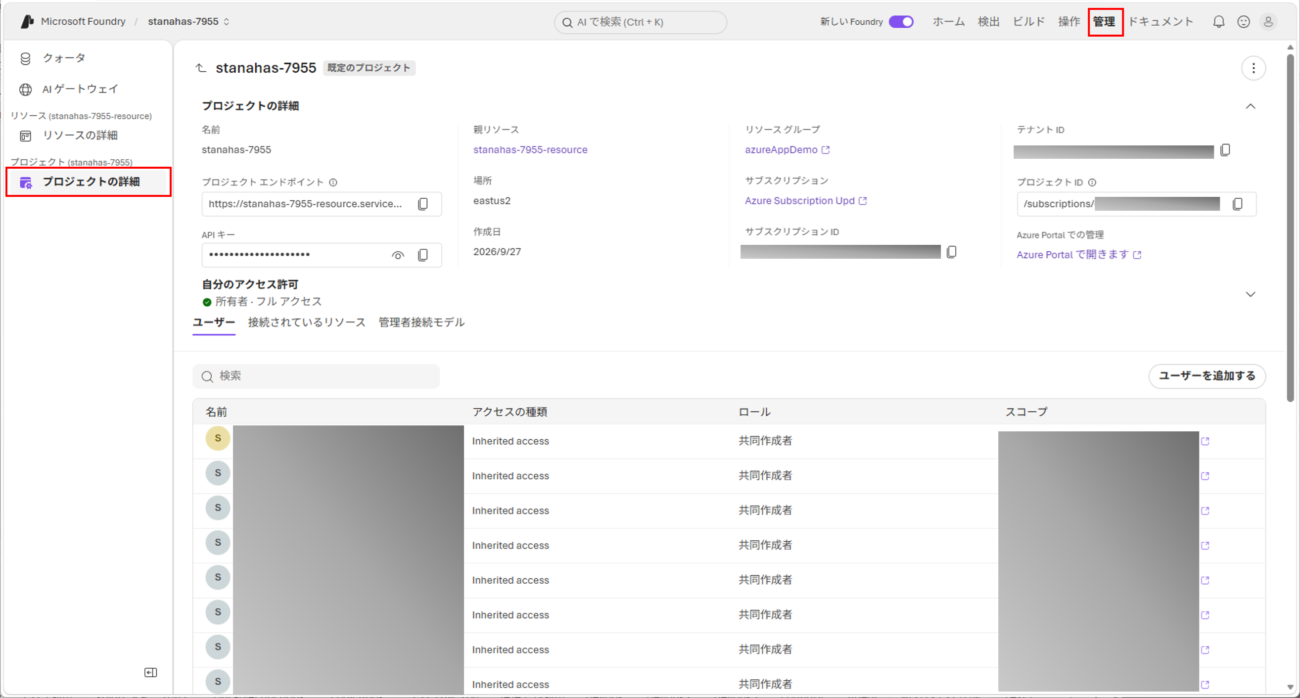Open the scope link icon in the fourth user row

point(1205,546)
